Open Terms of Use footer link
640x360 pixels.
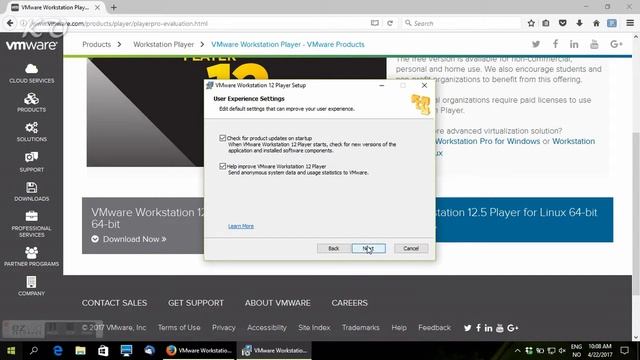click(x=179, y=328)
